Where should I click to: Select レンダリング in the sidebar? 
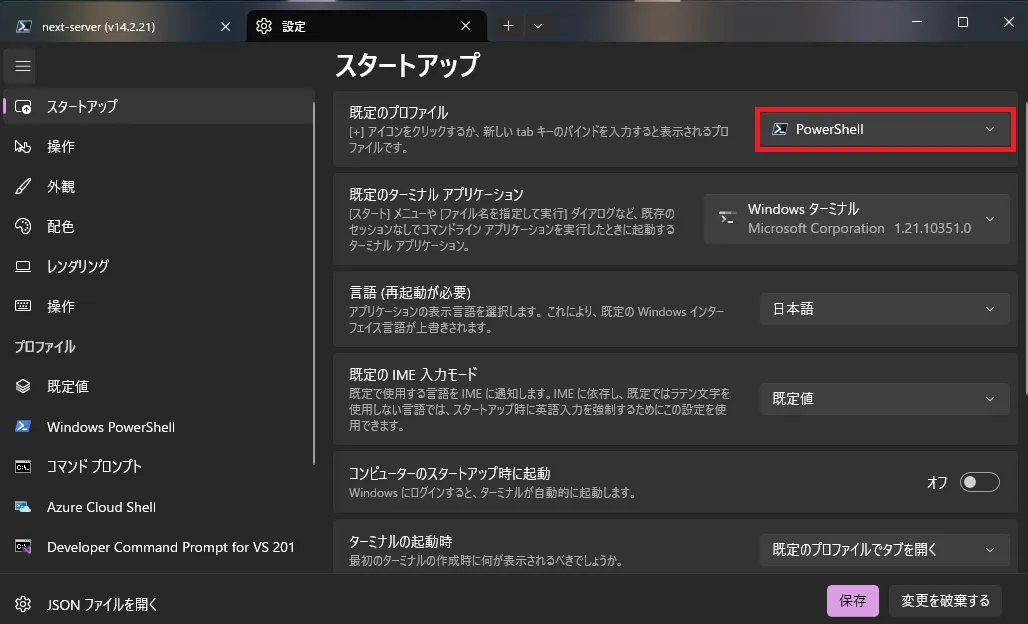point(159,267)
